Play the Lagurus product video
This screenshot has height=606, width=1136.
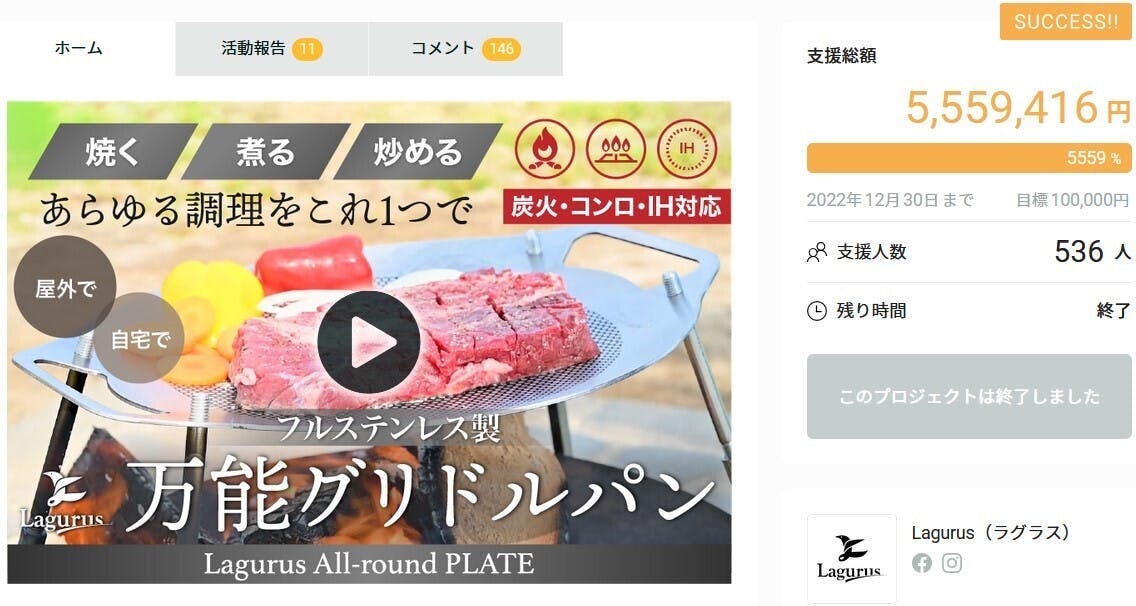click(x=369, y=342)
